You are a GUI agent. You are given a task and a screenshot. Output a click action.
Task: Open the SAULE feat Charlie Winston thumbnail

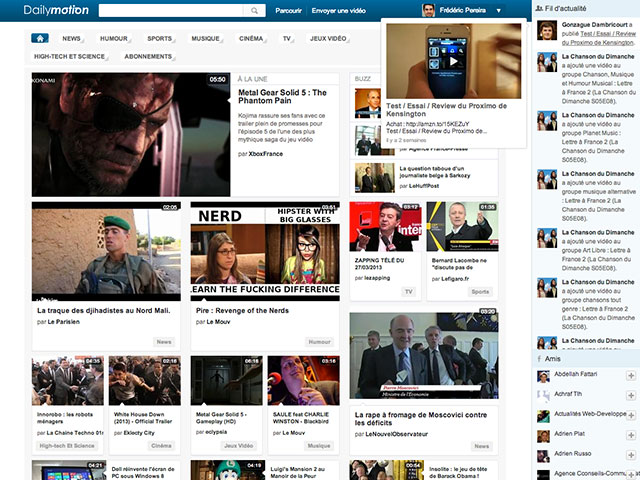pyautogui.click(x=304, y=381)
